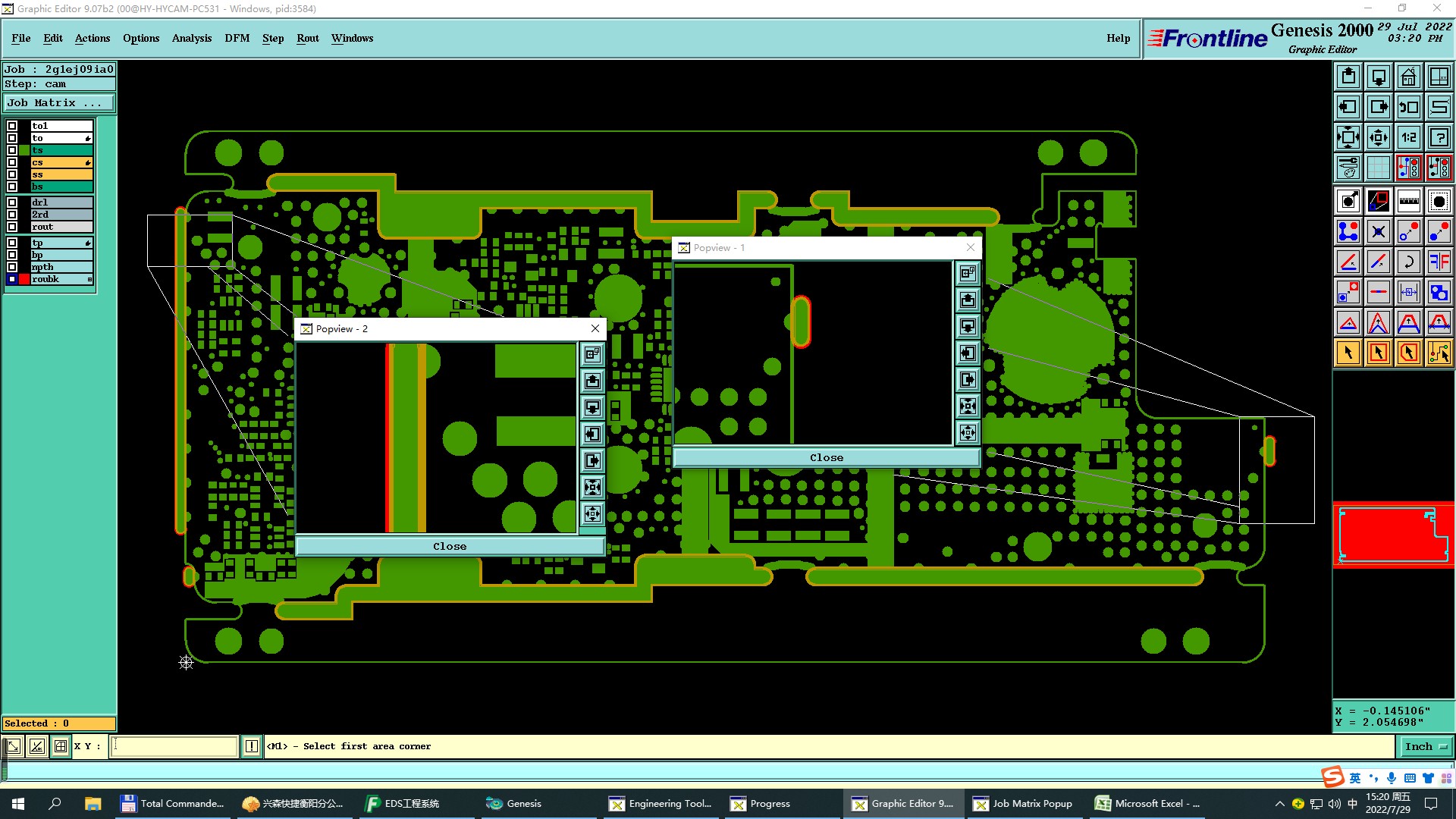Click the Home view icon

1408,77
